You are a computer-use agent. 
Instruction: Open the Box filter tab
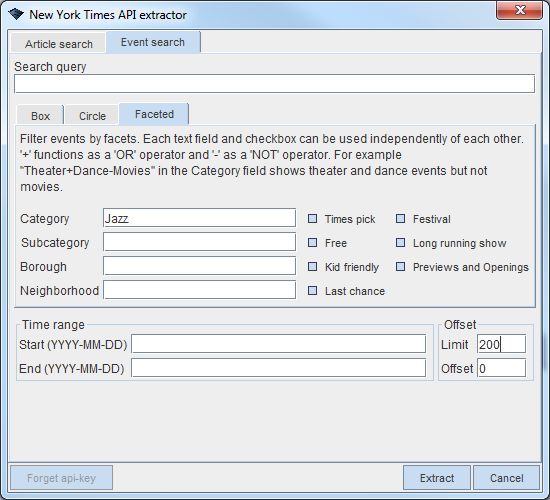click(40, 115)
